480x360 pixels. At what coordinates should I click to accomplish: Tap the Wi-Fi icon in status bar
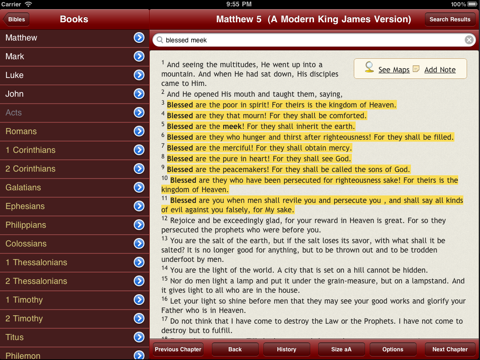[x=28, y=4]
